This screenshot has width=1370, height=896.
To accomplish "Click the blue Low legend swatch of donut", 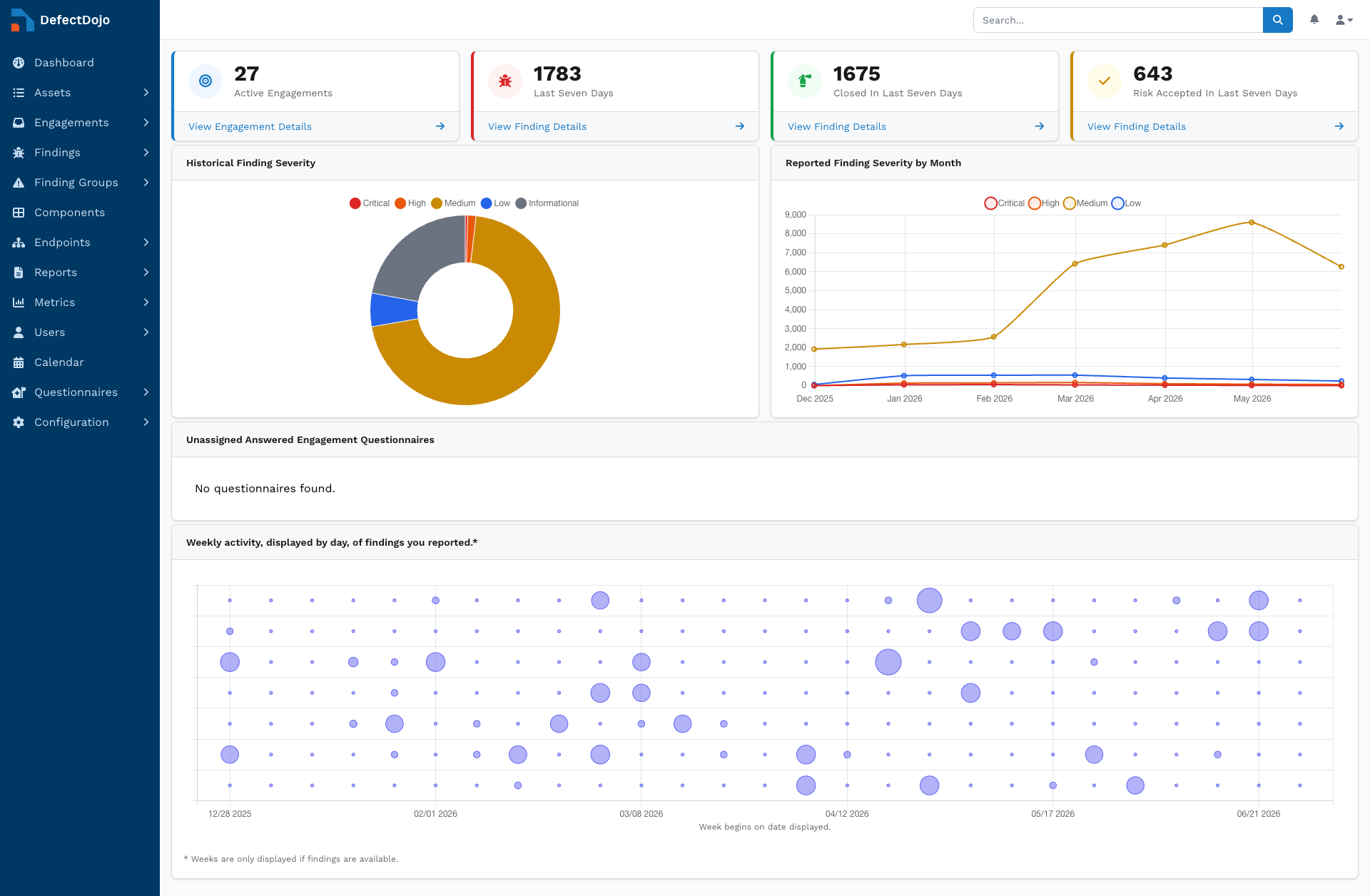I will [487, 203].
